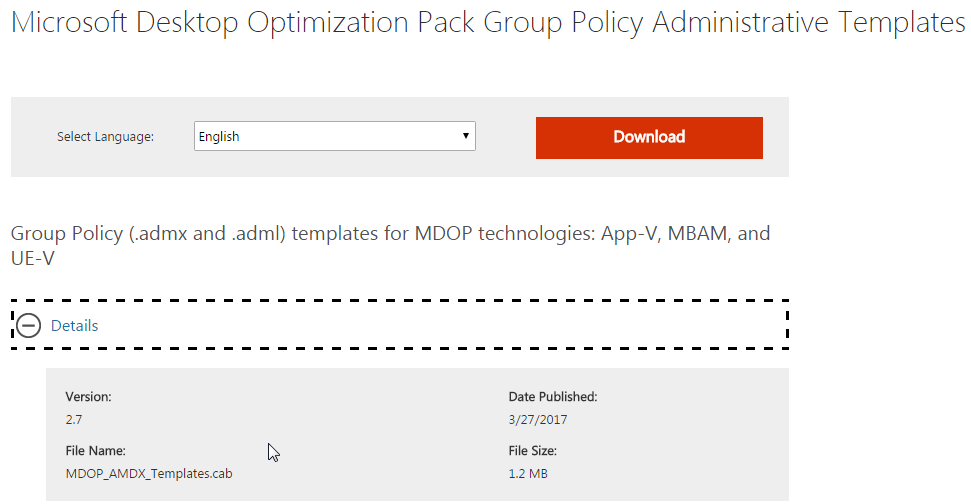This screenshot has height=504, width=971.
Task: Collapse the Details section via minus icon
Action: pos(28,325)
